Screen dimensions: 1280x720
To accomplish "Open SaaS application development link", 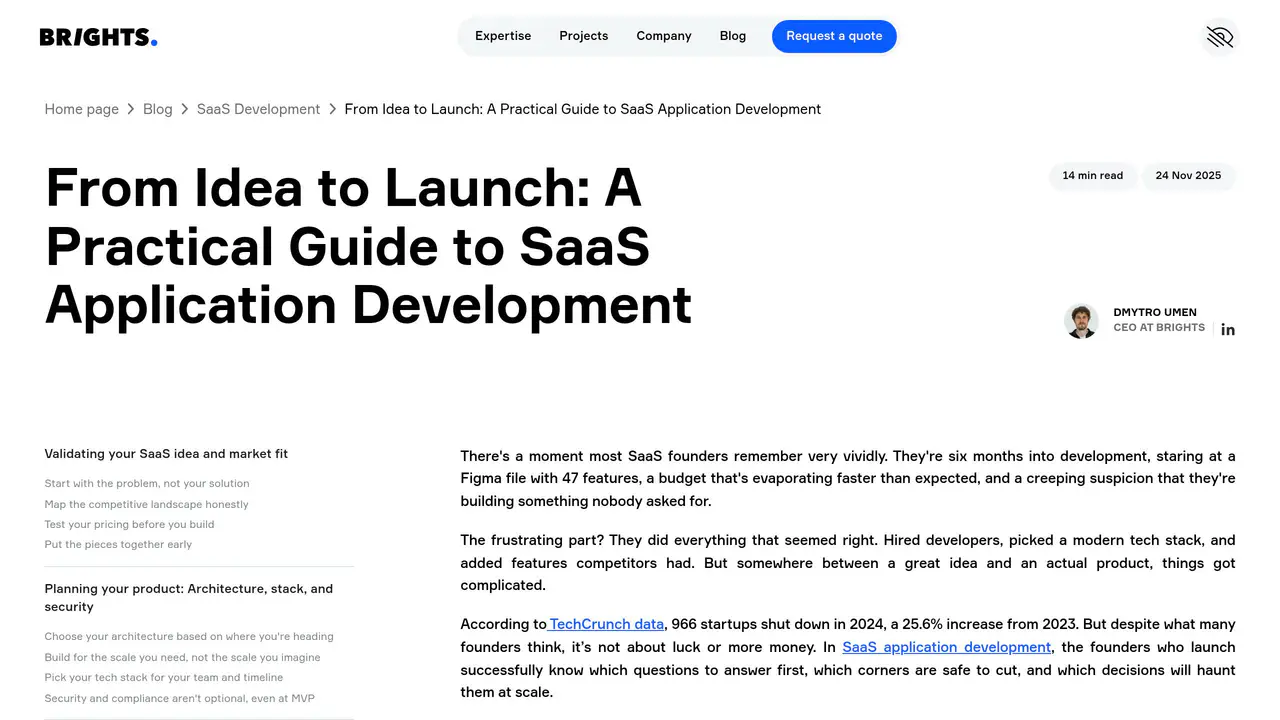I will [946, 647].
